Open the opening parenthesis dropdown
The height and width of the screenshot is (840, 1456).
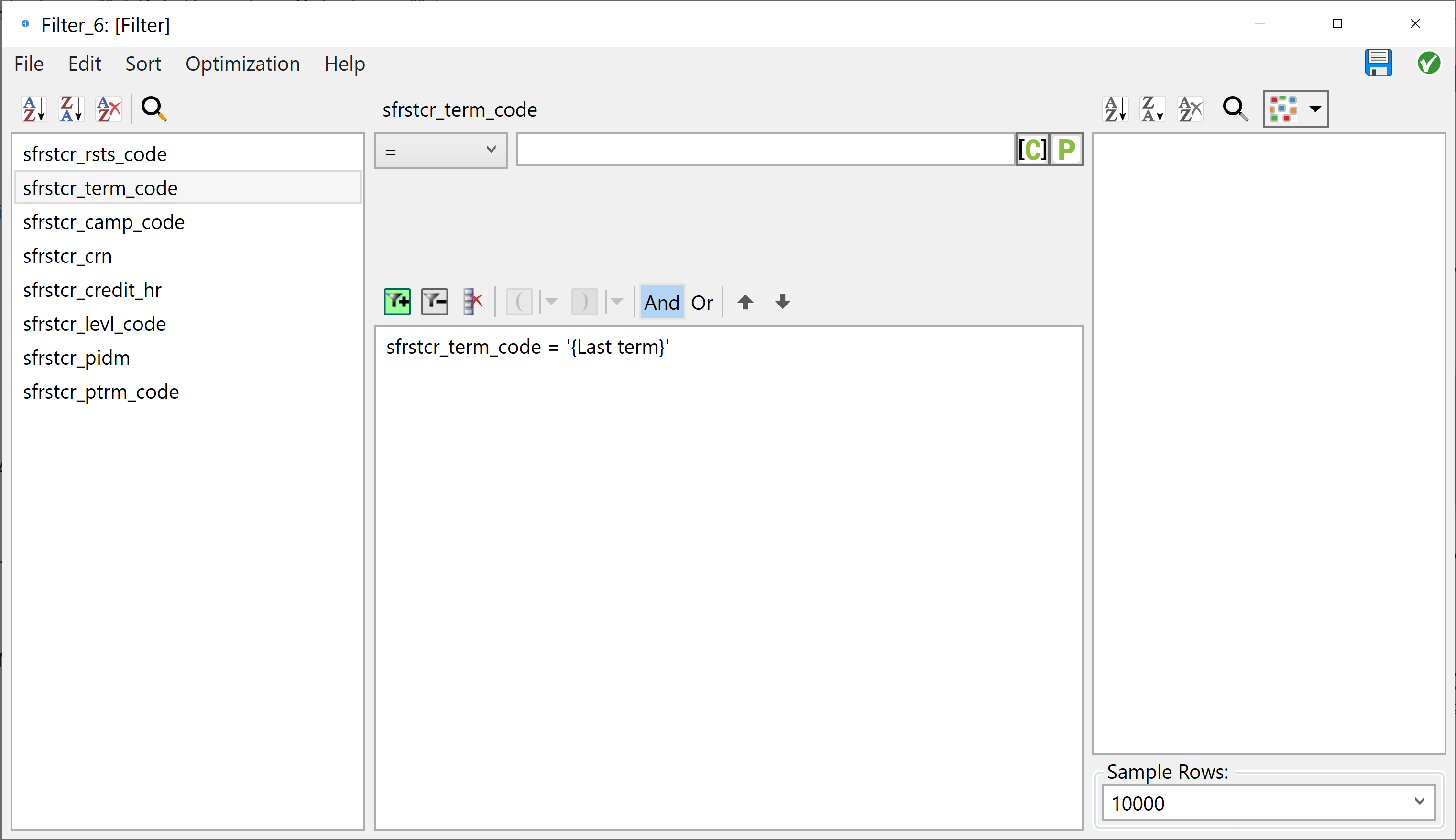coord(551,302)
